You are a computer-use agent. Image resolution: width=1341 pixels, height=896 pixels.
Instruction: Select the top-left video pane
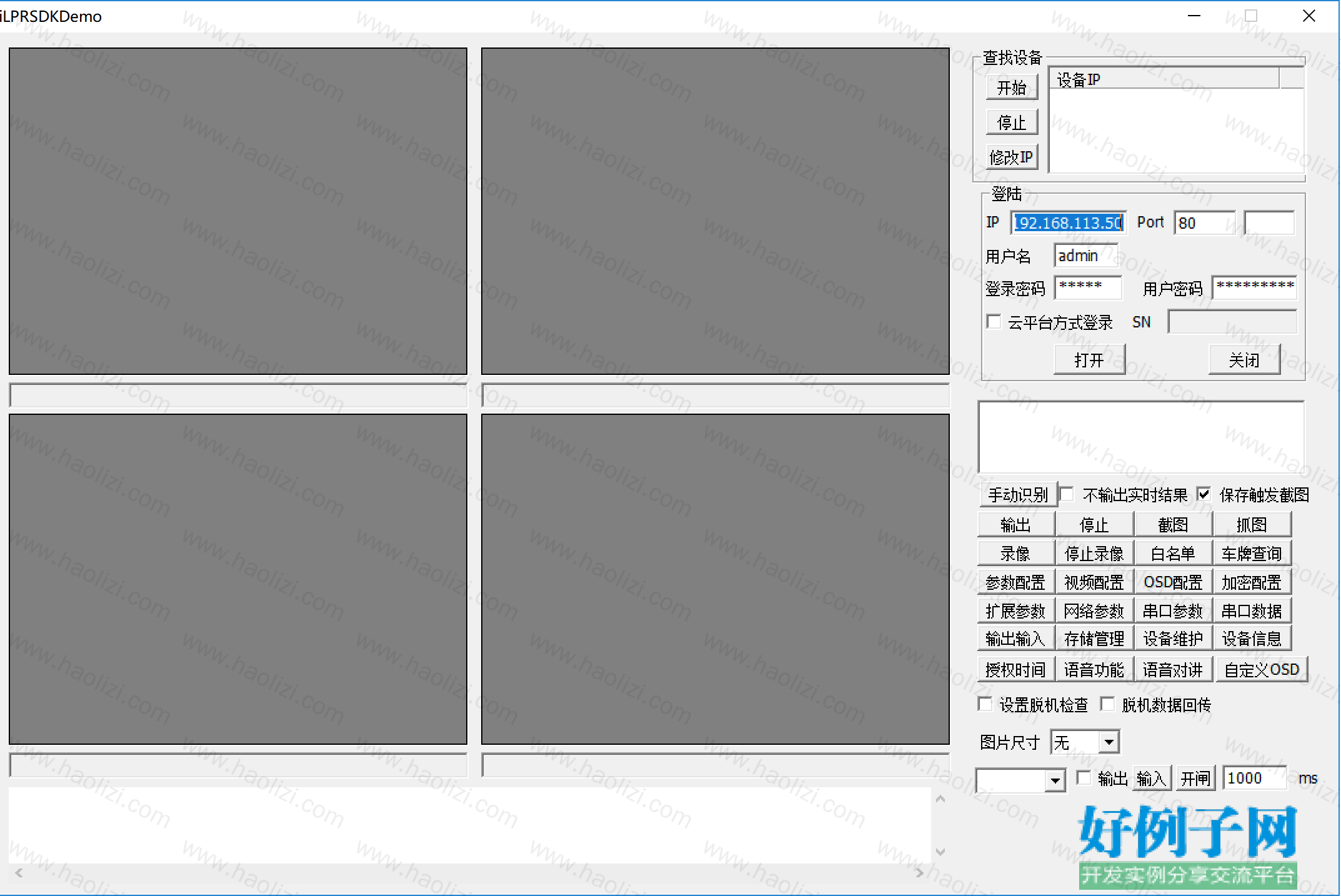pos(238,211)
